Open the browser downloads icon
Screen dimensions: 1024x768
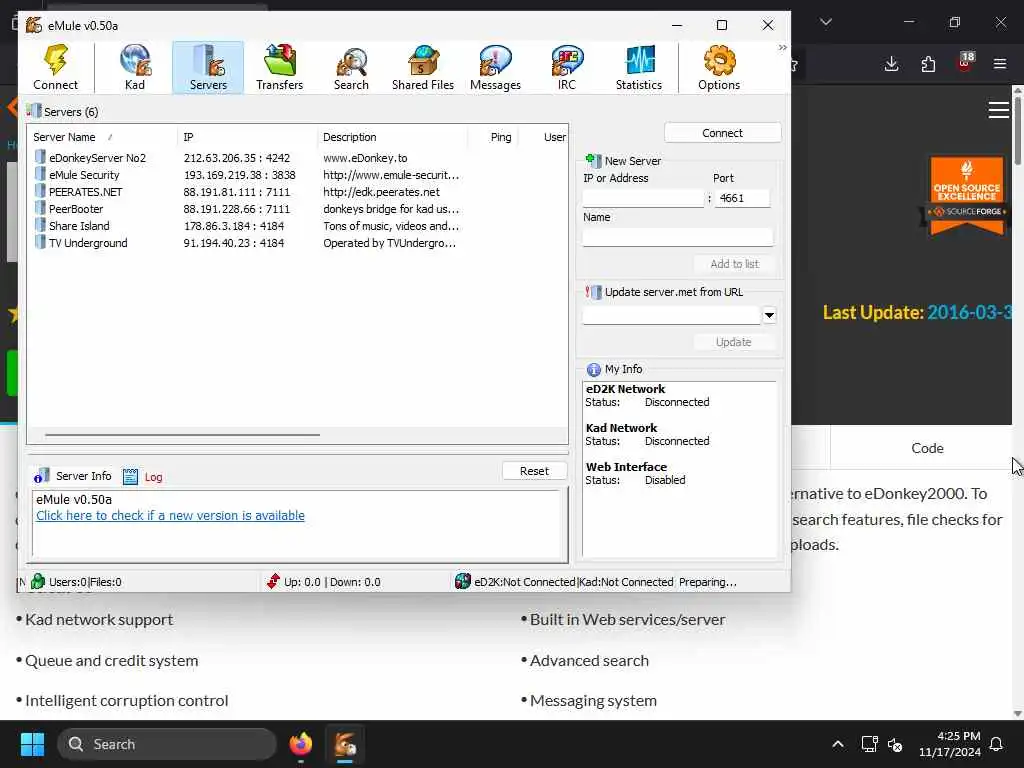(891, 64)
